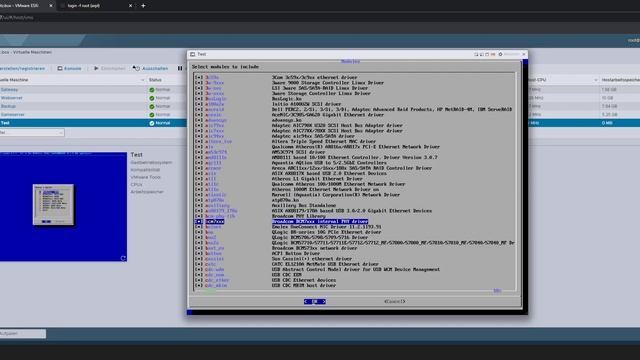This screenshot has height=360, width=640.
Task: Click green status icon of Gateway row
Action: pyautogui.click(x=151, y=90)
